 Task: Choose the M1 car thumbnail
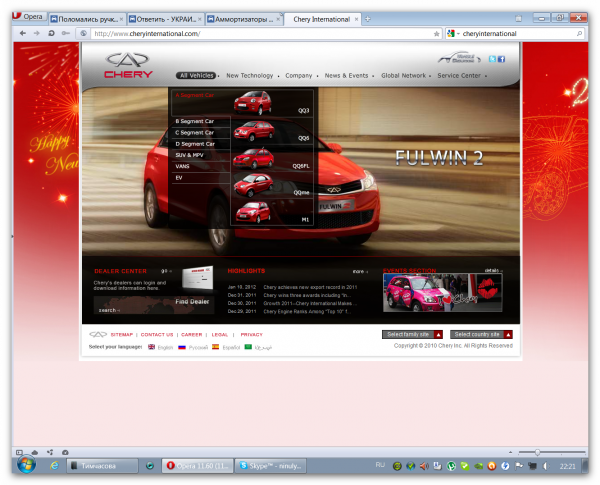point(253,212)
